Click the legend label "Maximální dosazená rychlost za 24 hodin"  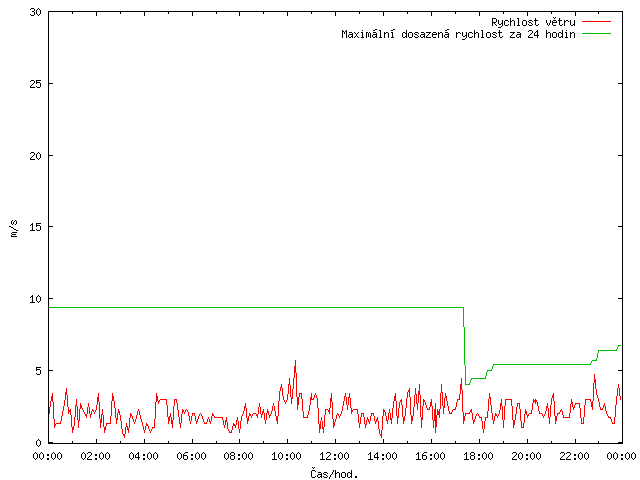click(458, 34)
